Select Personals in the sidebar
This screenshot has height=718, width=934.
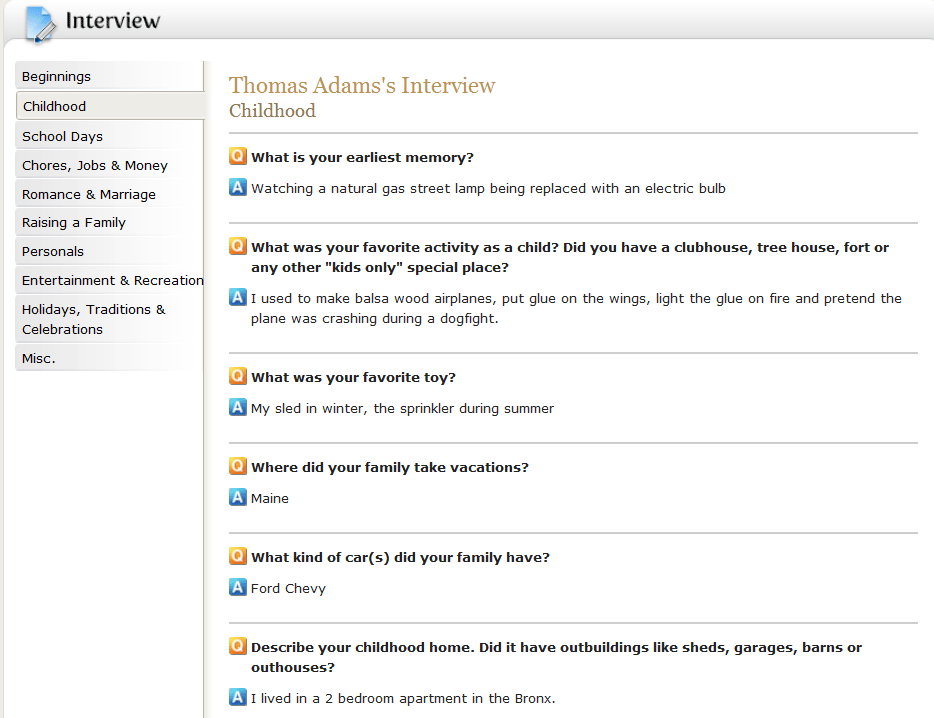tap(53, 251)
